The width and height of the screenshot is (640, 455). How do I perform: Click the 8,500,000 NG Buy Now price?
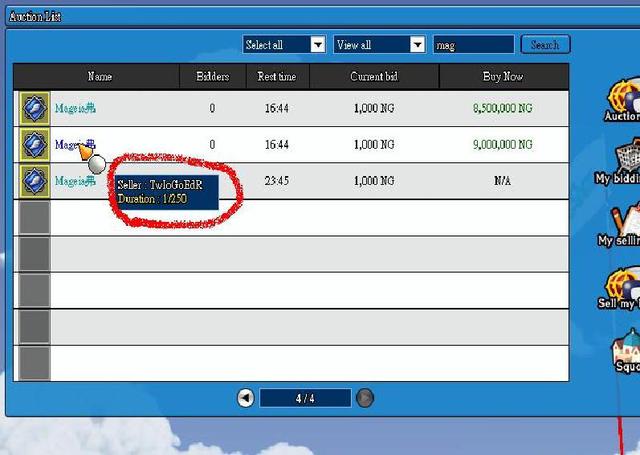pyautogui.click(x=504, y=108)
